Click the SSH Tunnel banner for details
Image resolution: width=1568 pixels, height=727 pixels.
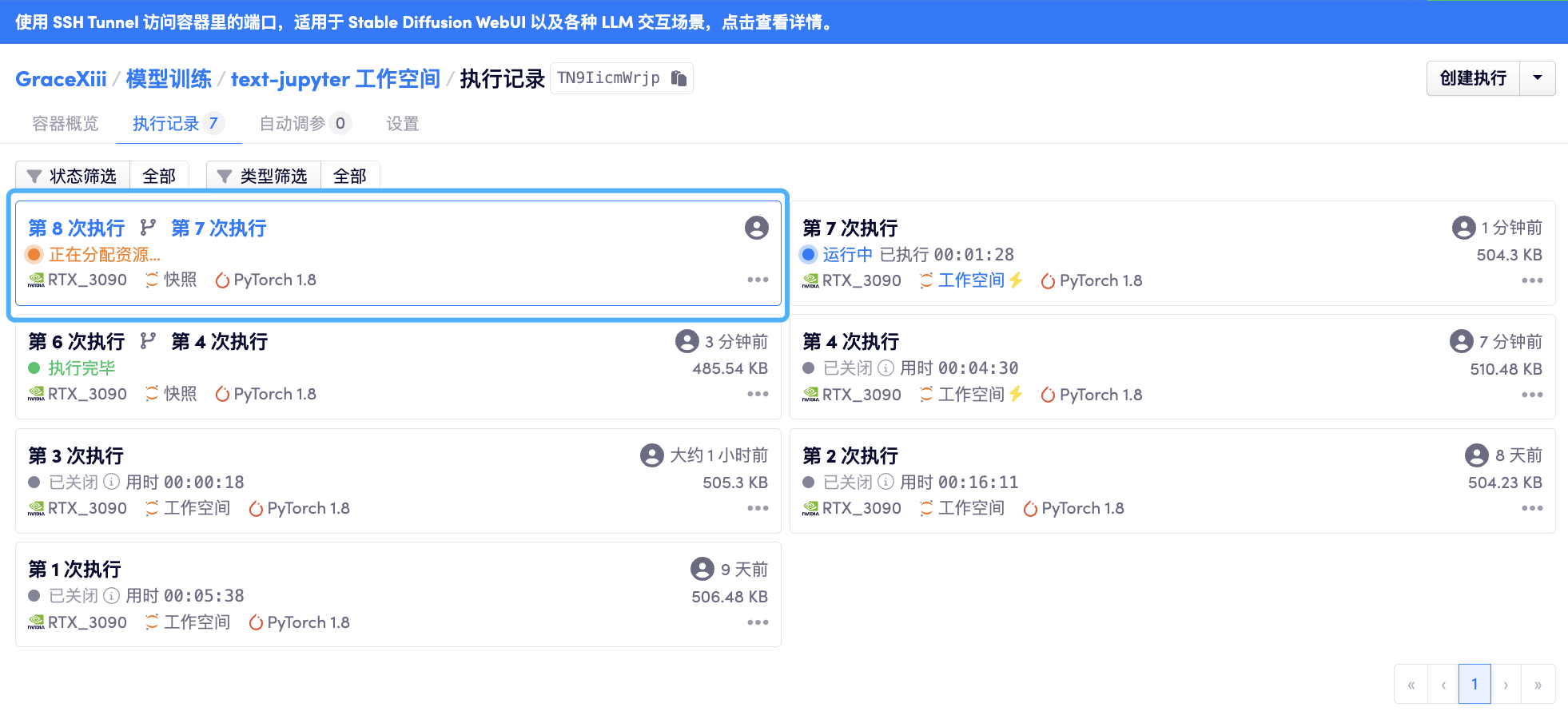tap(424, 22)
